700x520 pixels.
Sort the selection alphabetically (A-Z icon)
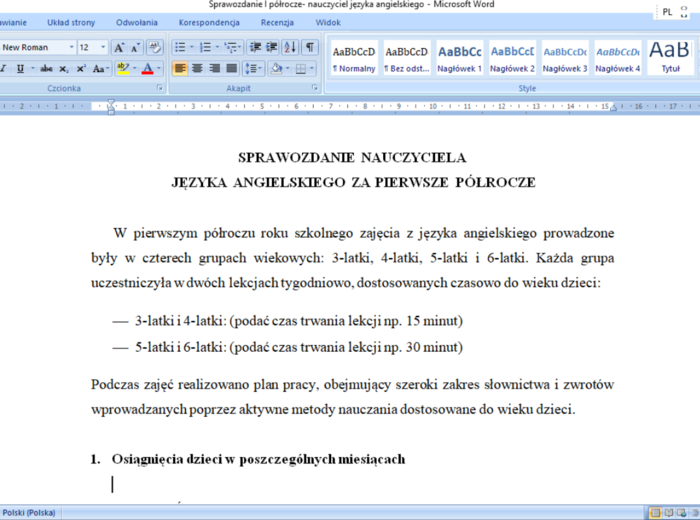click(290, 47)
